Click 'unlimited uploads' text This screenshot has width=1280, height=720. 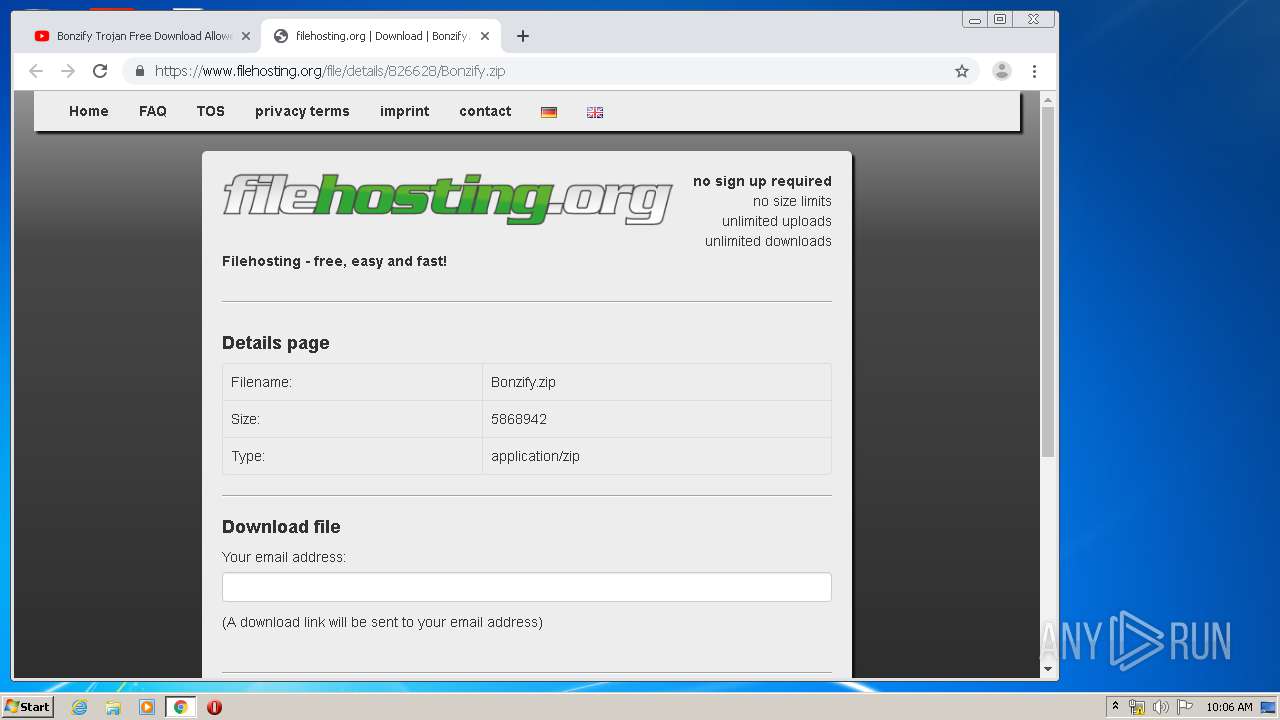[x=777, y=221]
